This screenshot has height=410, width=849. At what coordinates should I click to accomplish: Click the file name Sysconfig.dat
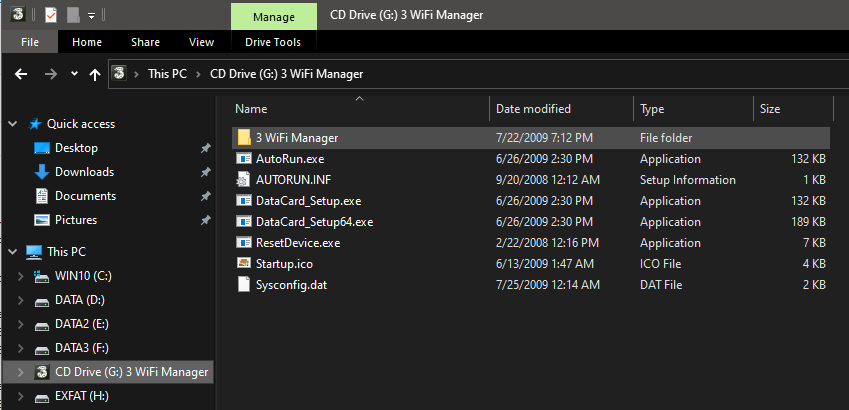[x=291, y=285]
